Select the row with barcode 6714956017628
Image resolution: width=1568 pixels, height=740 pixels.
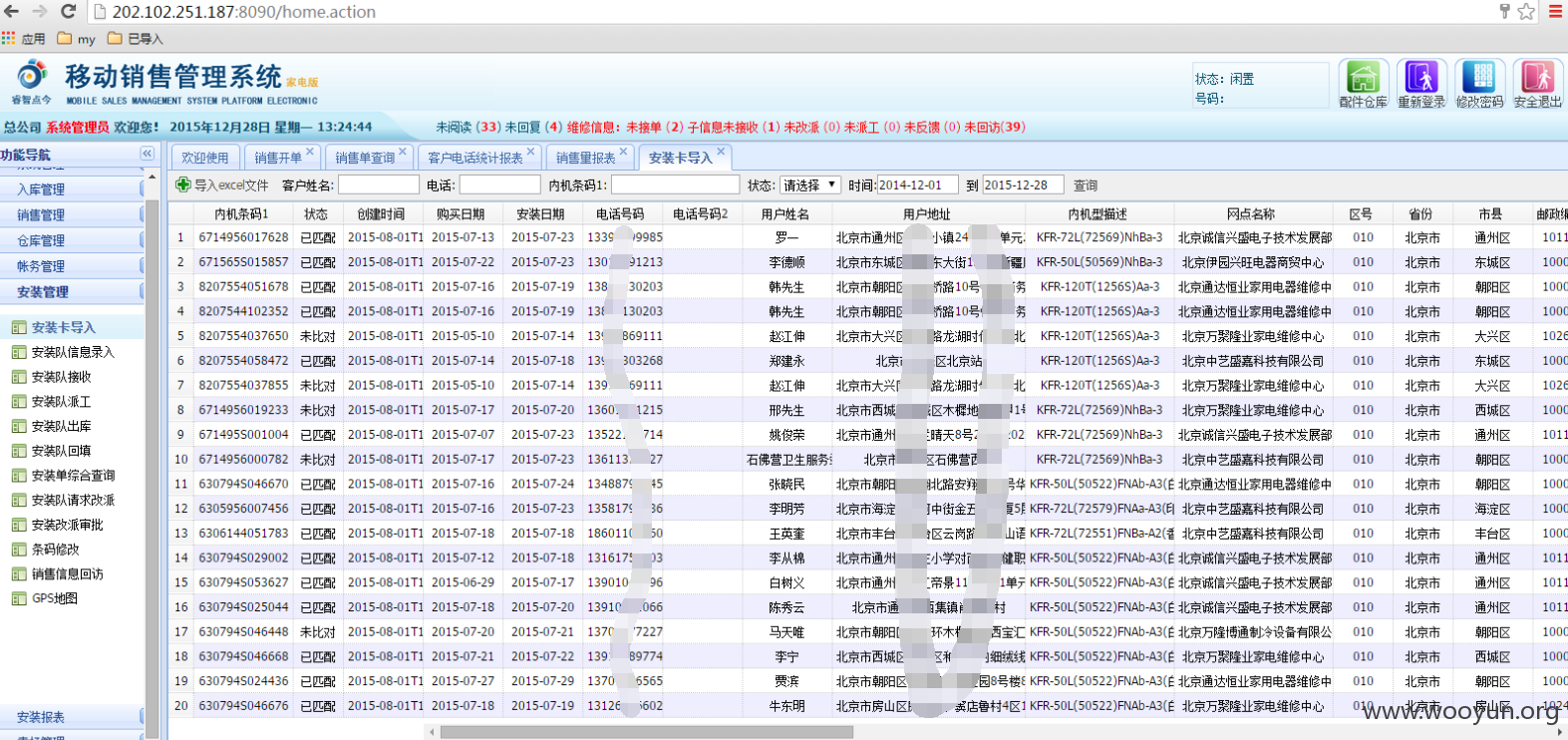(x=867, y=237)
